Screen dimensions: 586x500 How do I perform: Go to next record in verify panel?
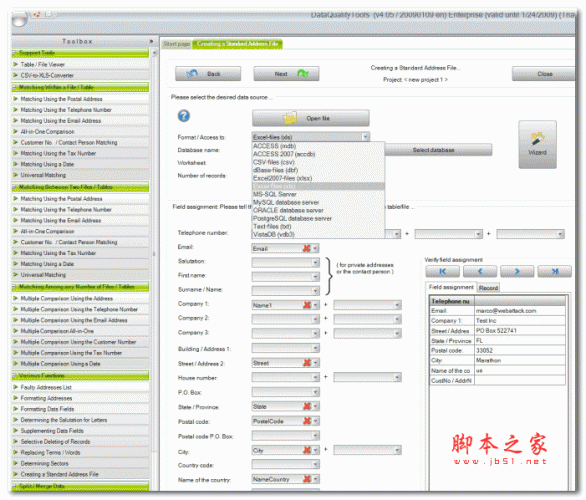[x=517, y=271]
